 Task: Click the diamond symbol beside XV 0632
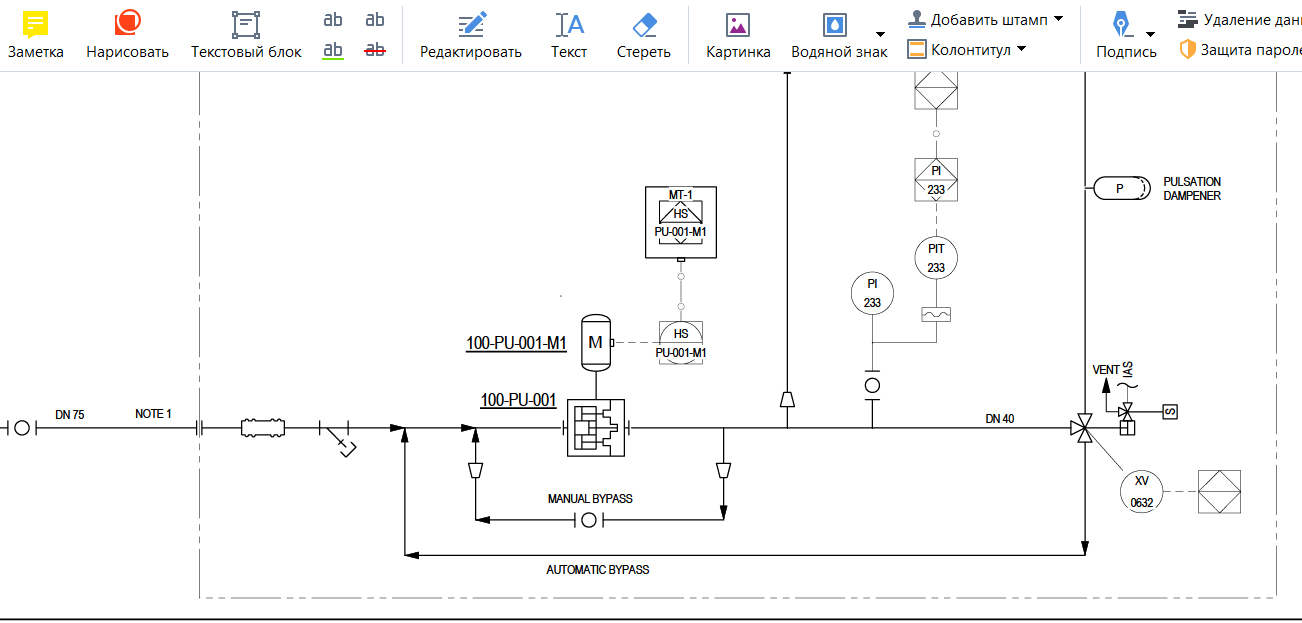click(x=1218, y=491)
